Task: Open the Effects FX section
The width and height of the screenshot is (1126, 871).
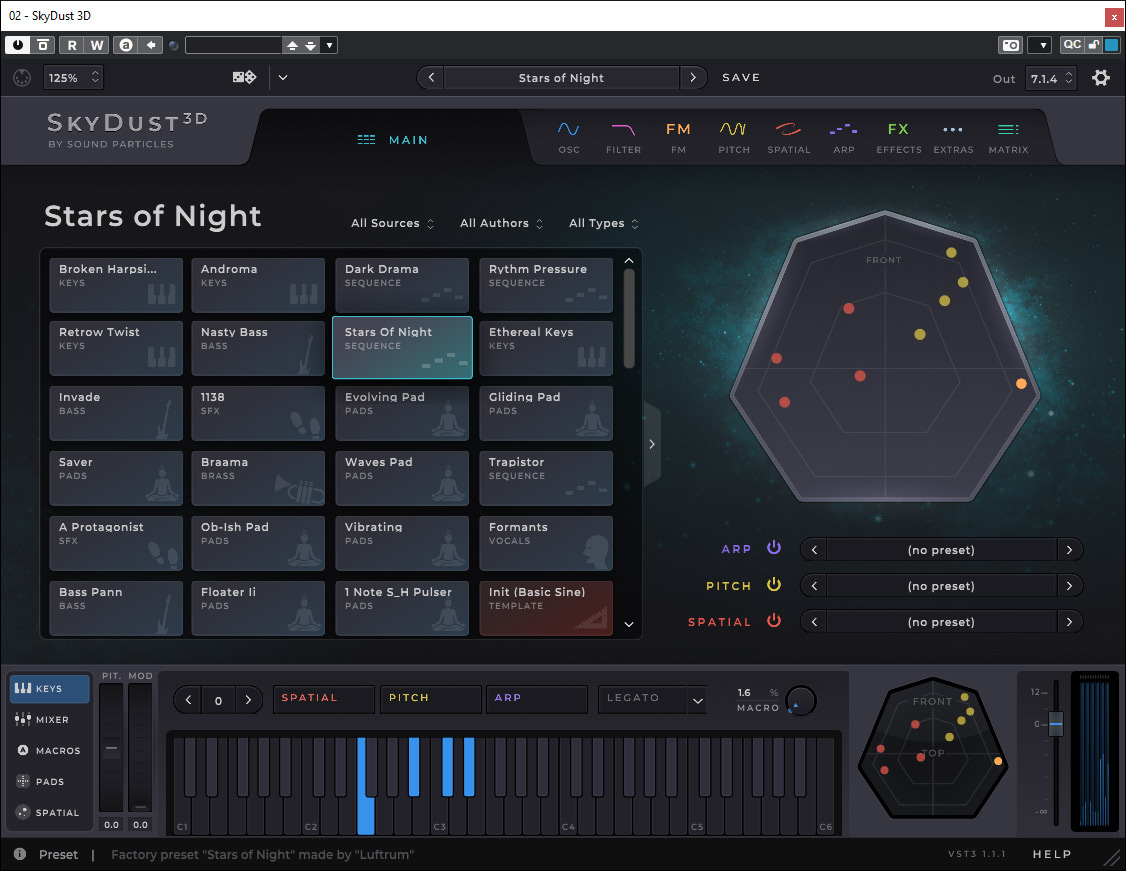Action: pos(898,137)
